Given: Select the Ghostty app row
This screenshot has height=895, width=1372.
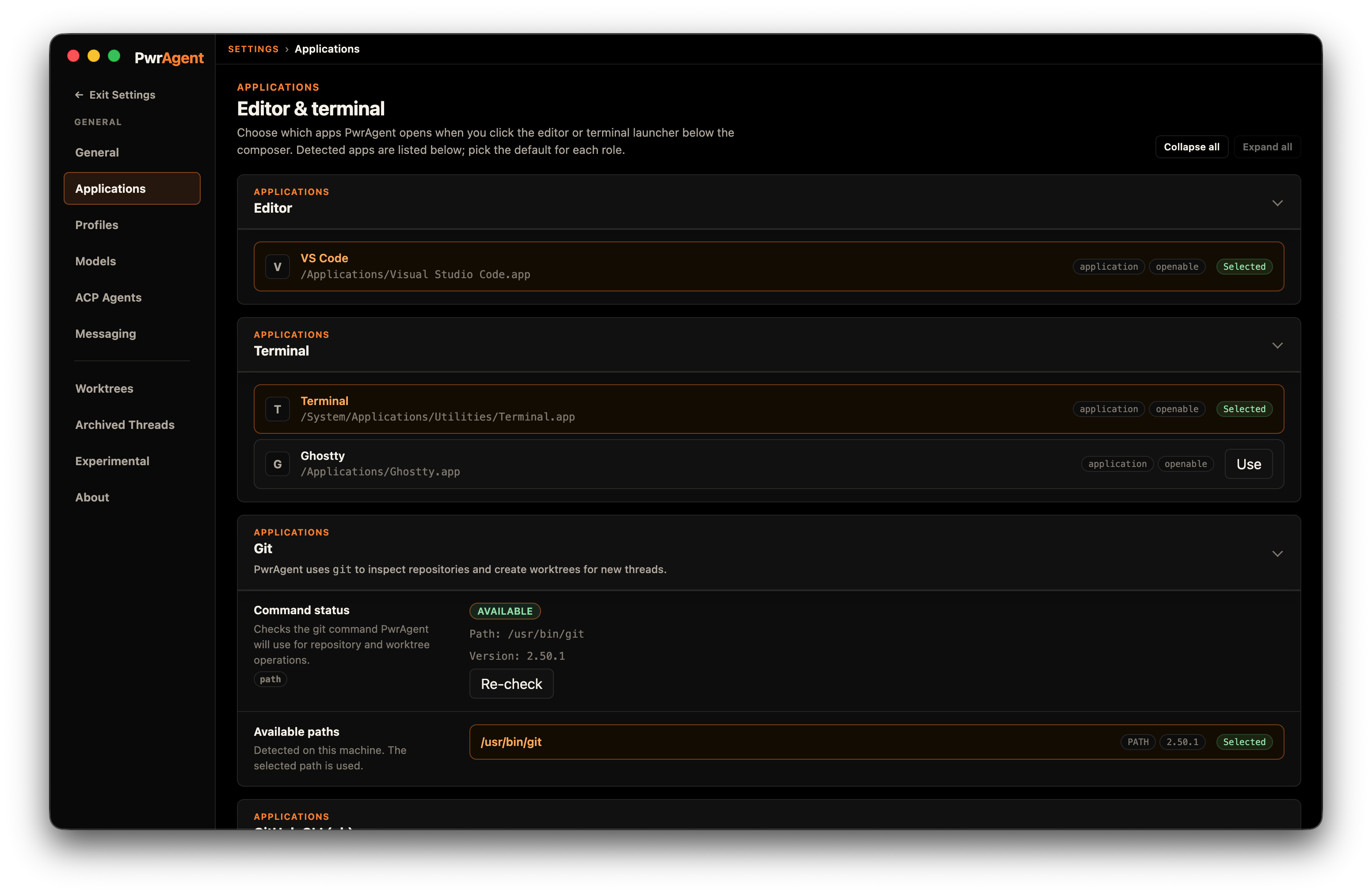Looking at the screenshot, I should [769, 464].
